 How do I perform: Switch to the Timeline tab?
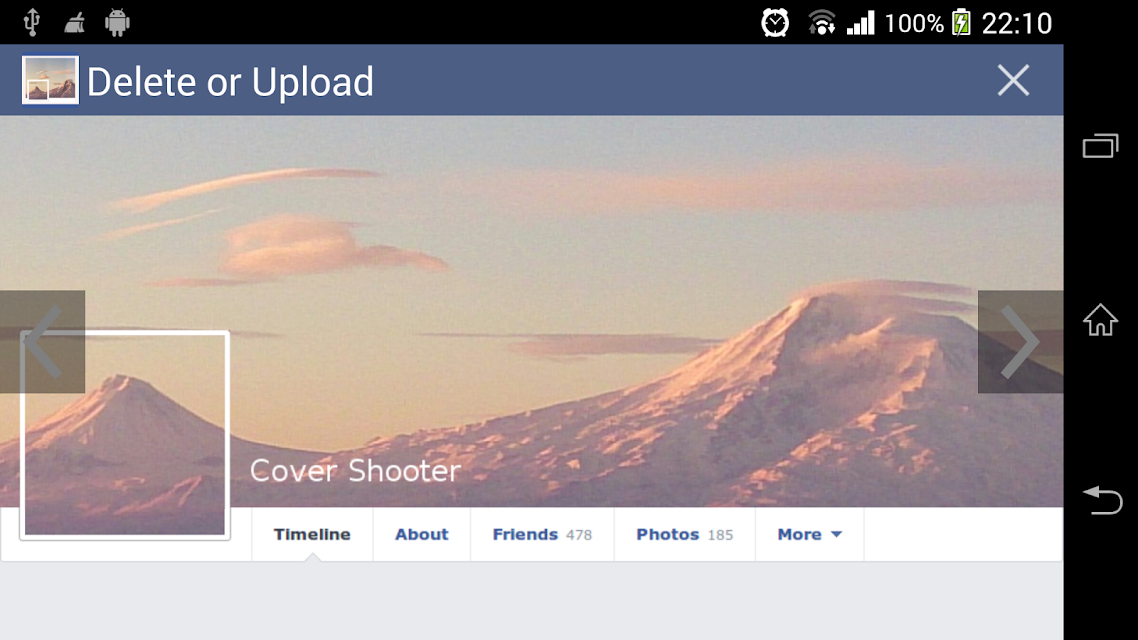[x=312, y=534]
